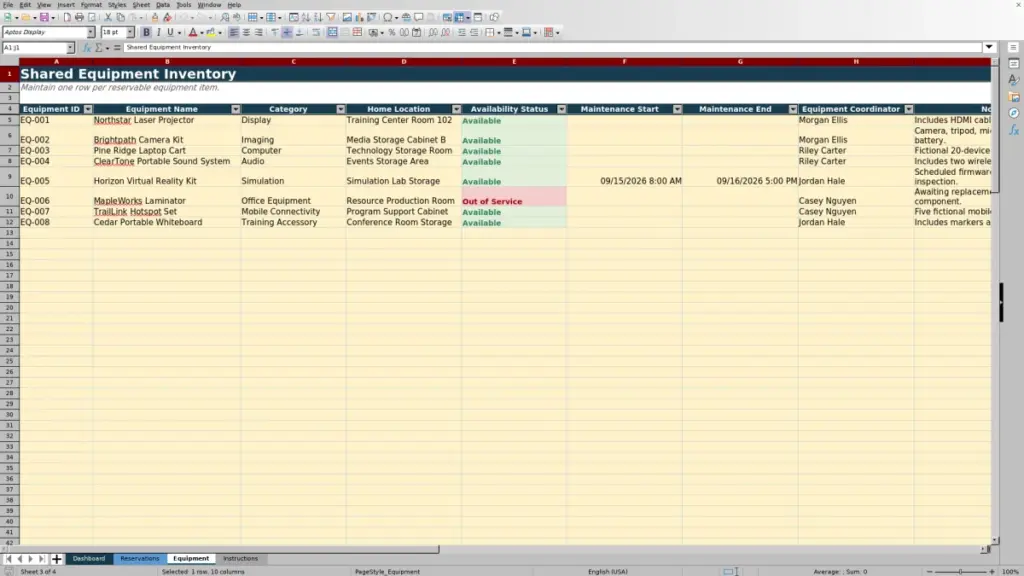Click English (USA) language in status bar
This screenshot has width=1024, height=576.
(x=607, y=572)
